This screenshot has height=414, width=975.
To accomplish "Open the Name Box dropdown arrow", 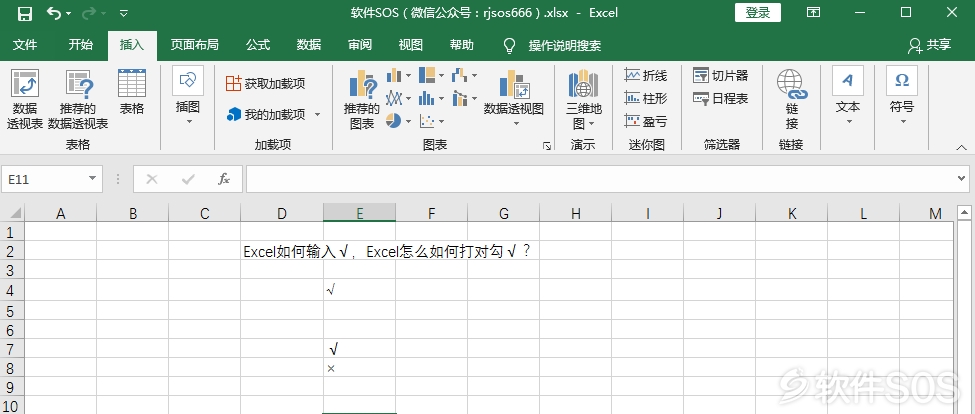I will [93, 179].
